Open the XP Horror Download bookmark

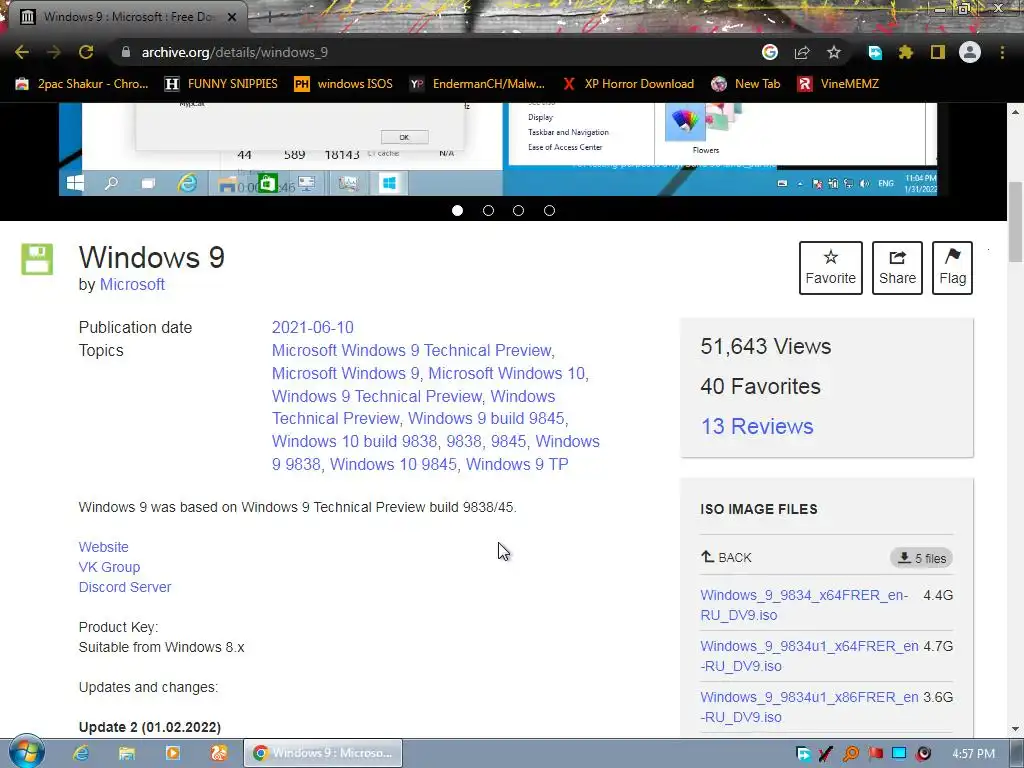tap(628, 84)
